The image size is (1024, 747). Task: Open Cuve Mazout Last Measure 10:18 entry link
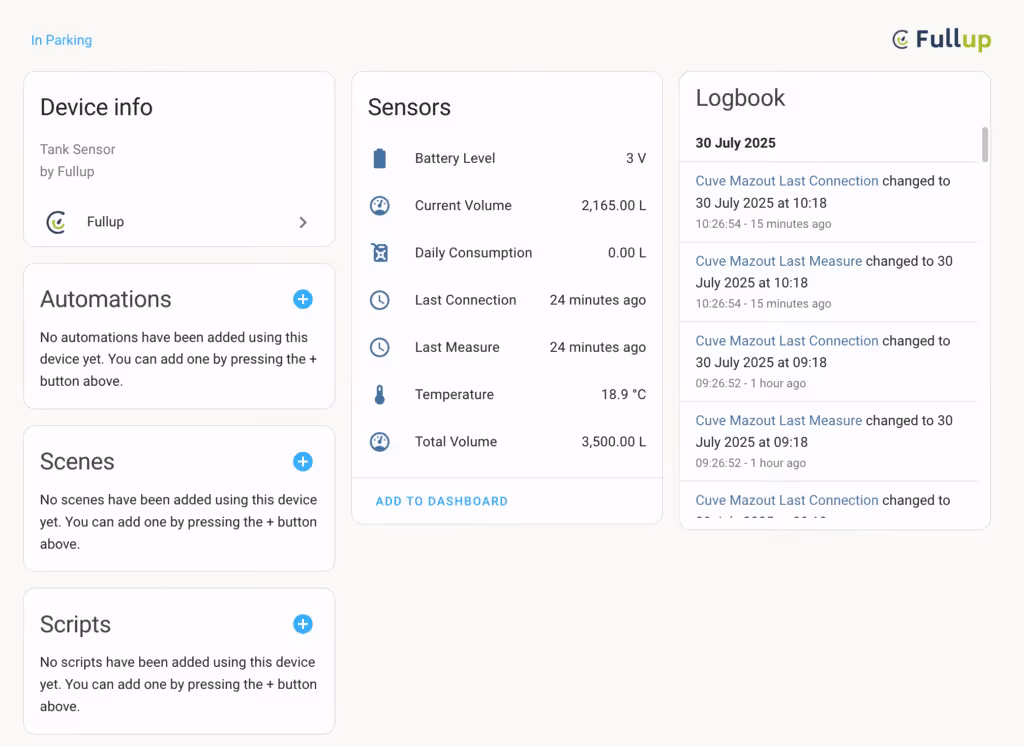(x=778, y=261)
